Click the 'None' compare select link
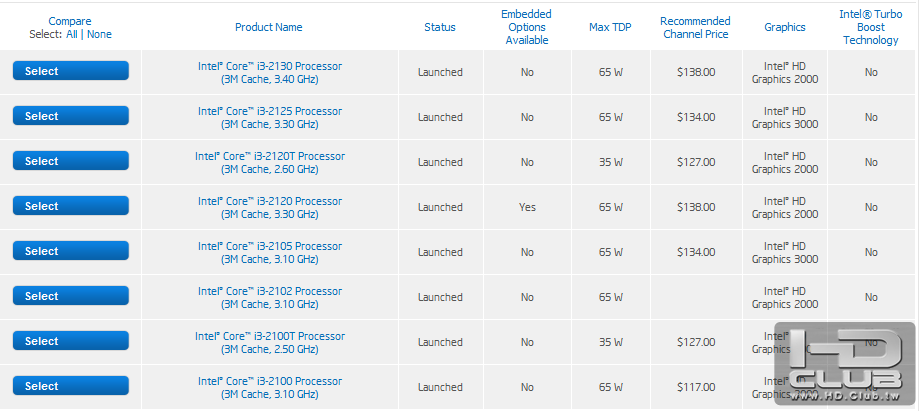 pyautogui.click(x=99, y=34)
